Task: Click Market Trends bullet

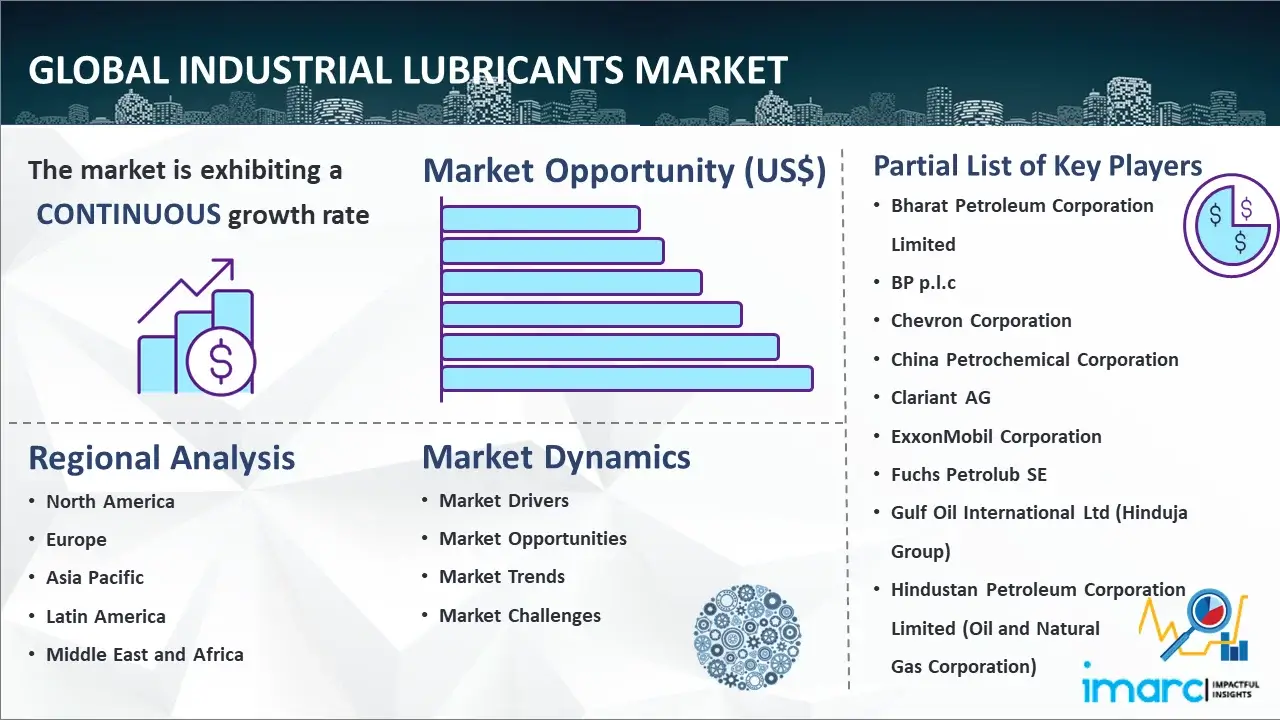Action: click(501, 577)
